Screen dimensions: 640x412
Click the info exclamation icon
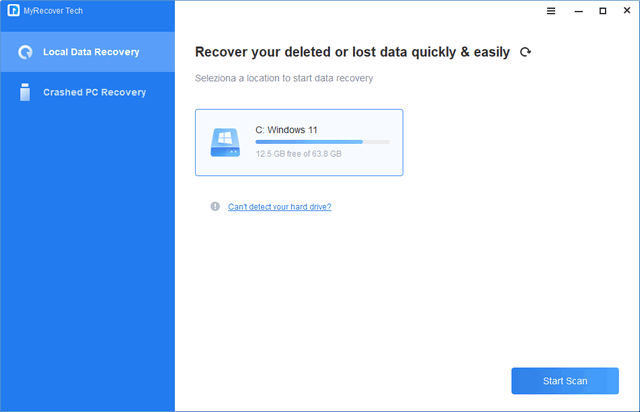pos(214,207)
